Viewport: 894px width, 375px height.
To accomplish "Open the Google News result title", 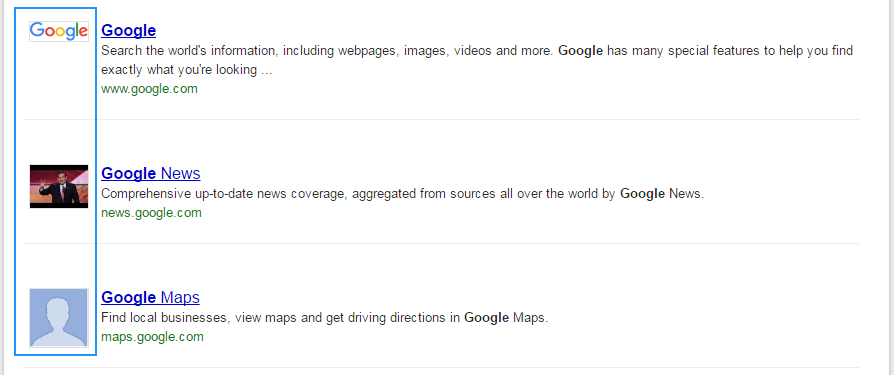I will pos(151,173).
